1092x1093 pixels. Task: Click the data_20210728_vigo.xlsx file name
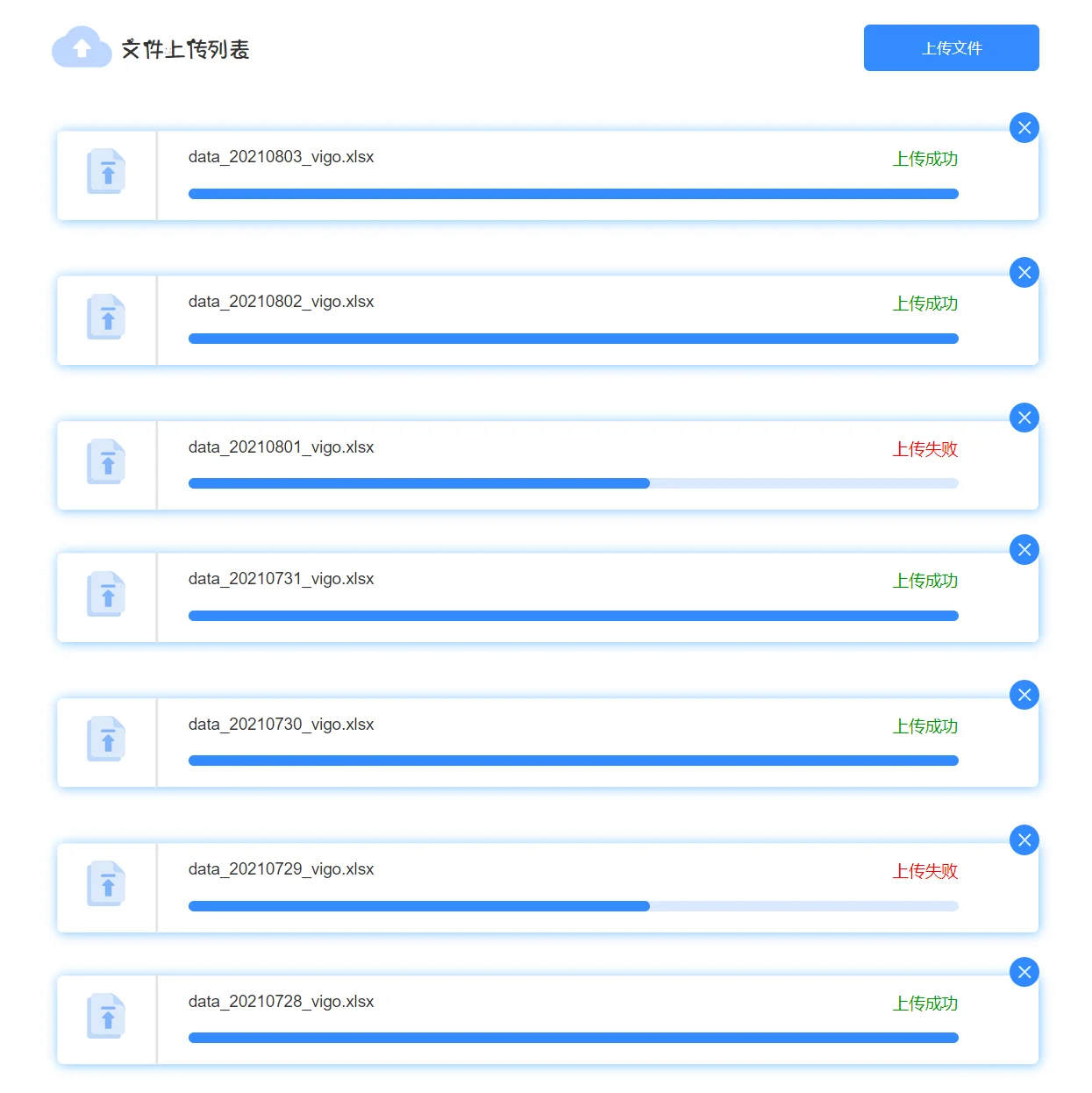(x=281, y=1002)
